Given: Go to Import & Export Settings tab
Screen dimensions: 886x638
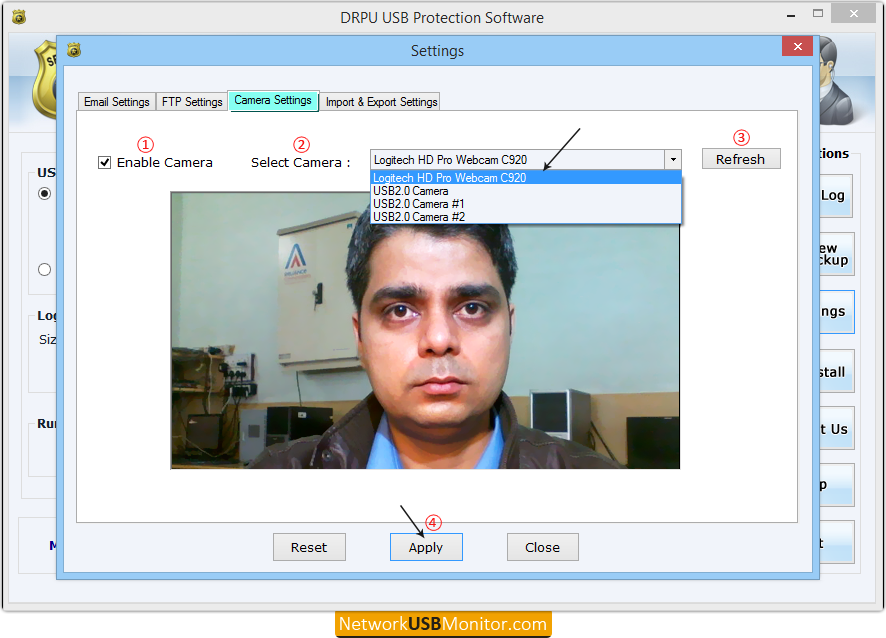Looking at the screenshot, I should tap(381, 102).
